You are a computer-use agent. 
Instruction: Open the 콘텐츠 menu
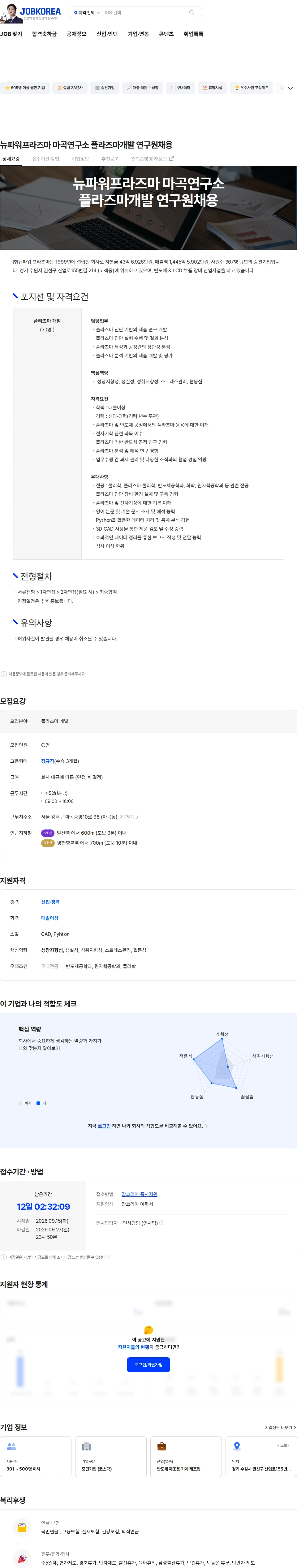point(166,34)
